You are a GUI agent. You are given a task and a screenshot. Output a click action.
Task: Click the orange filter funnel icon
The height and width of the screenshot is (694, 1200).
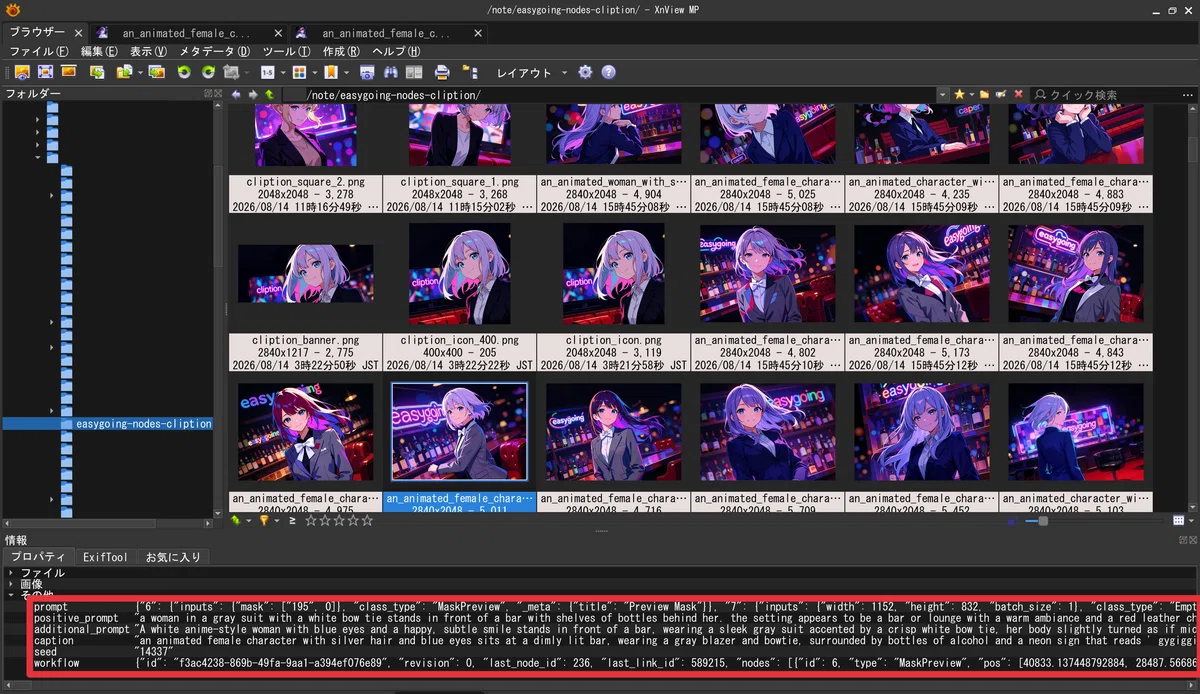[264, 520]
